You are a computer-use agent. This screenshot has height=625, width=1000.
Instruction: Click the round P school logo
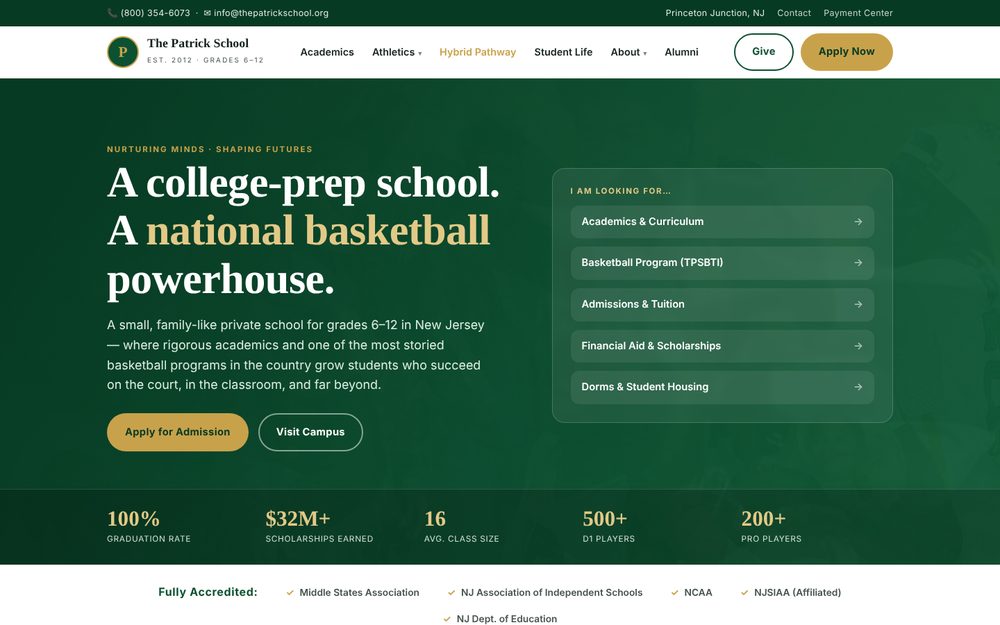tap(122, 52)
